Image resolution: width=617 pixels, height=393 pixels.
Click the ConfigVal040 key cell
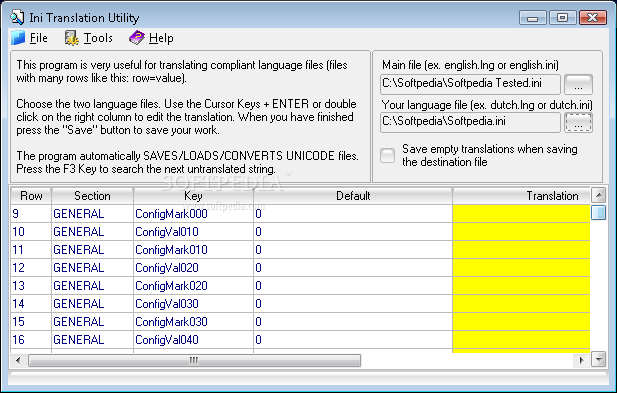193,340
